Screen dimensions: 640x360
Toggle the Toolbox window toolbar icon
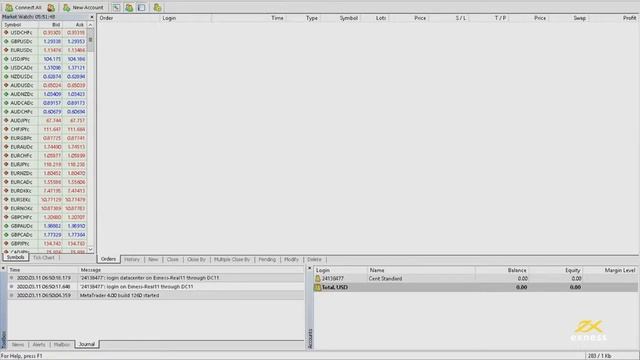tap(142, 7)
